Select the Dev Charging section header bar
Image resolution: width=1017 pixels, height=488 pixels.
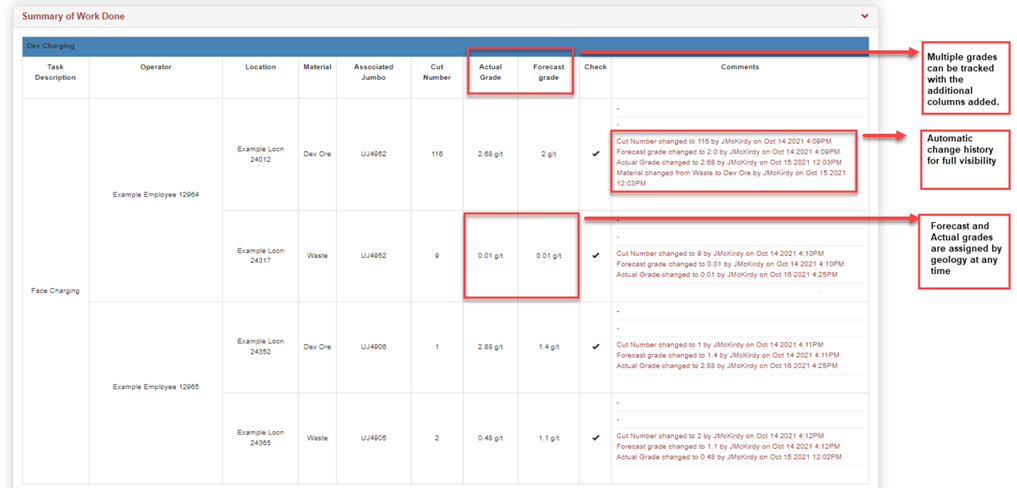point(448,46)
